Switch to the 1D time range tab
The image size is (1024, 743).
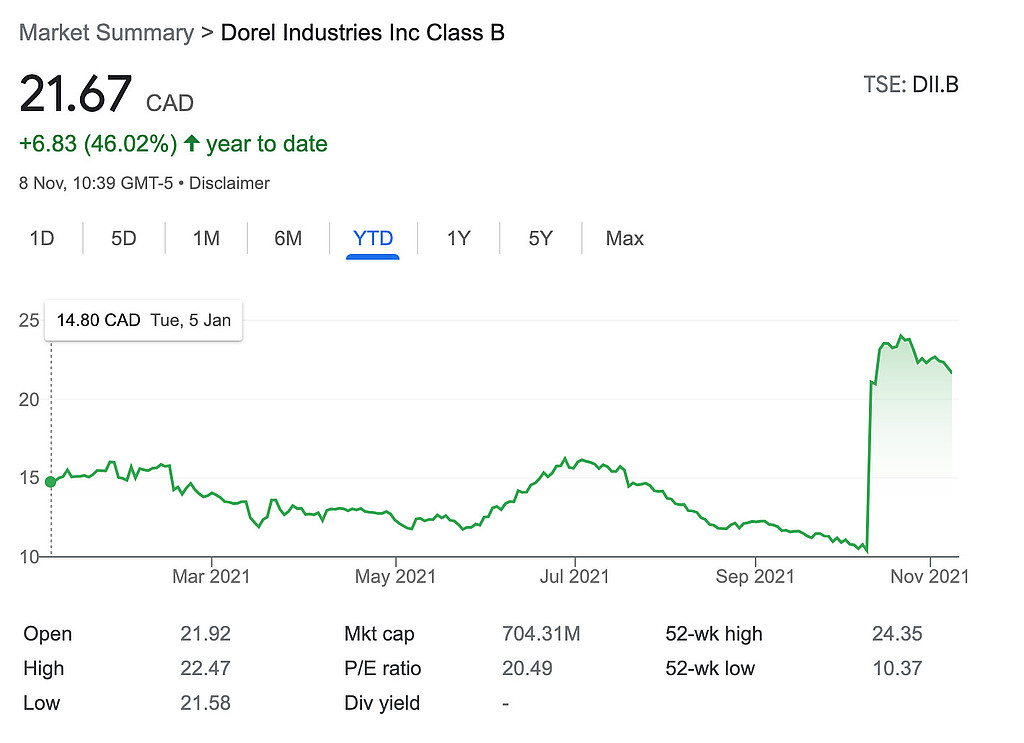coord(42,238)
